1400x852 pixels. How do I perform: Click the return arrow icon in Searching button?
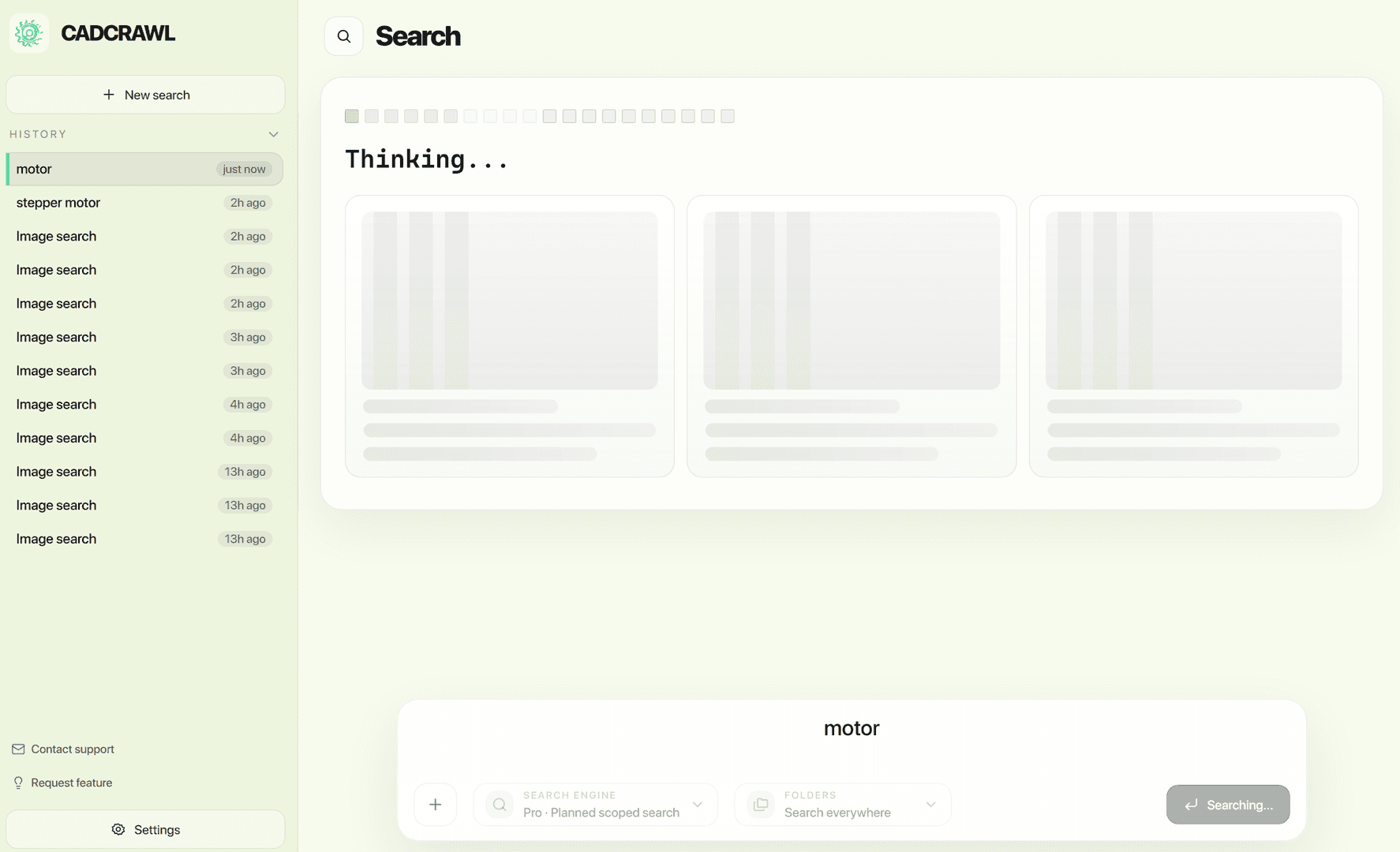[1192, 805]
